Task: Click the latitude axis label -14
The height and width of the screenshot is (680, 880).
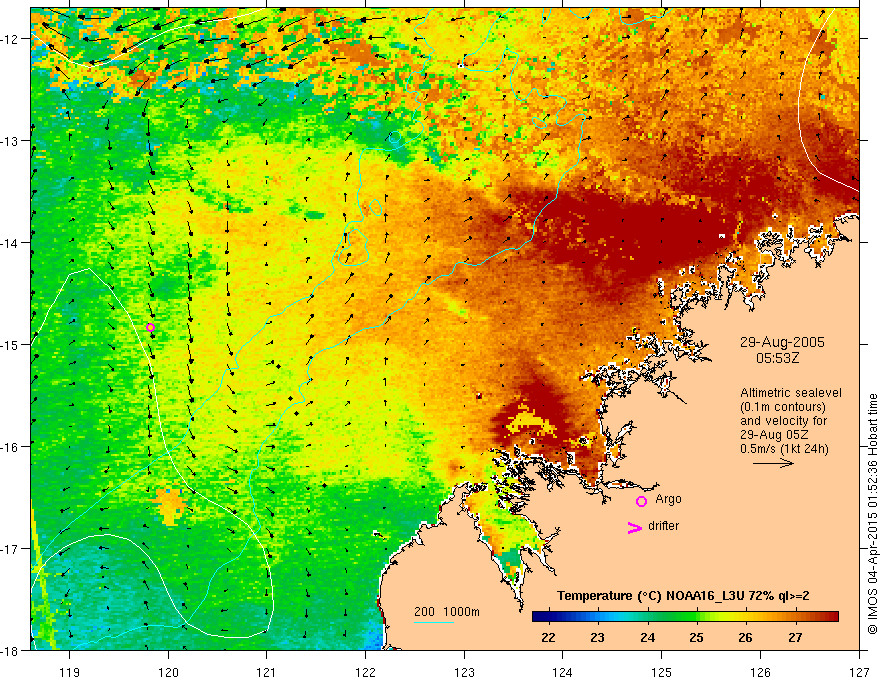Action: (11, 242)
